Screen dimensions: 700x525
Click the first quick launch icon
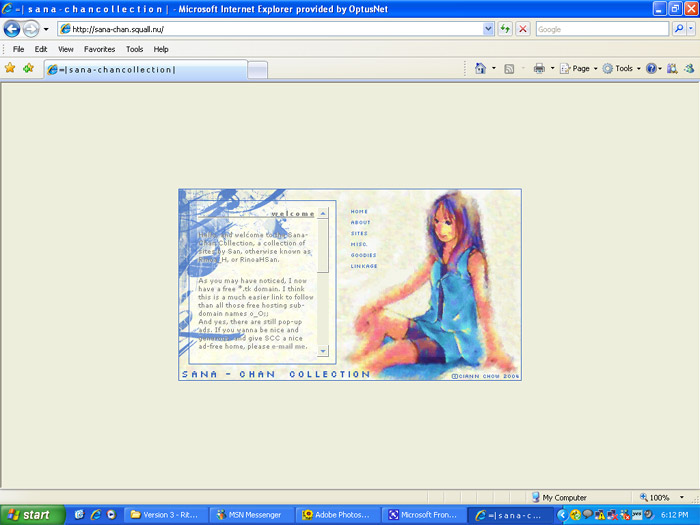click(x=79, y=515)
